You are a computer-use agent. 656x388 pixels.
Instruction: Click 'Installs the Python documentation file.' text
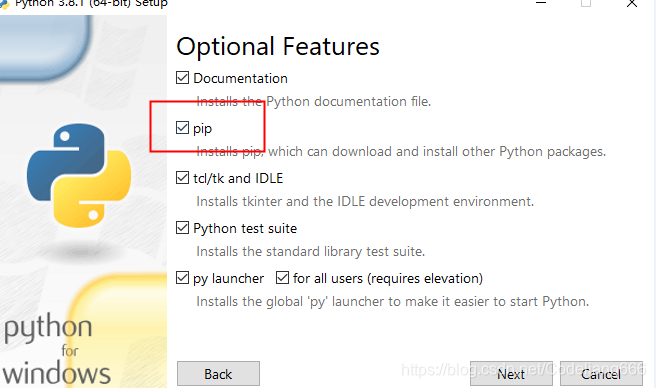(x=314, y=102)
